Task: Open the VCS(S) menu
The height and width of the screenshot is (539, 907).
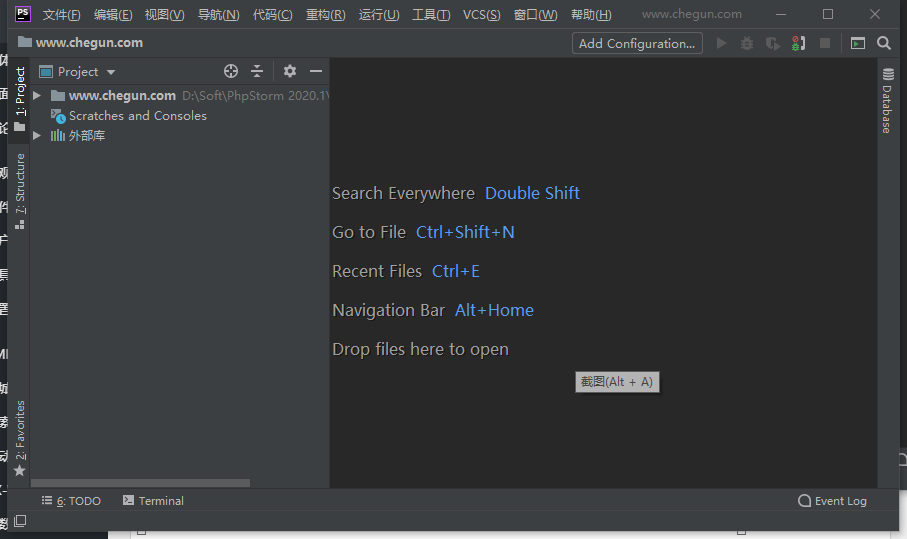Action: (x=481, y=14)
